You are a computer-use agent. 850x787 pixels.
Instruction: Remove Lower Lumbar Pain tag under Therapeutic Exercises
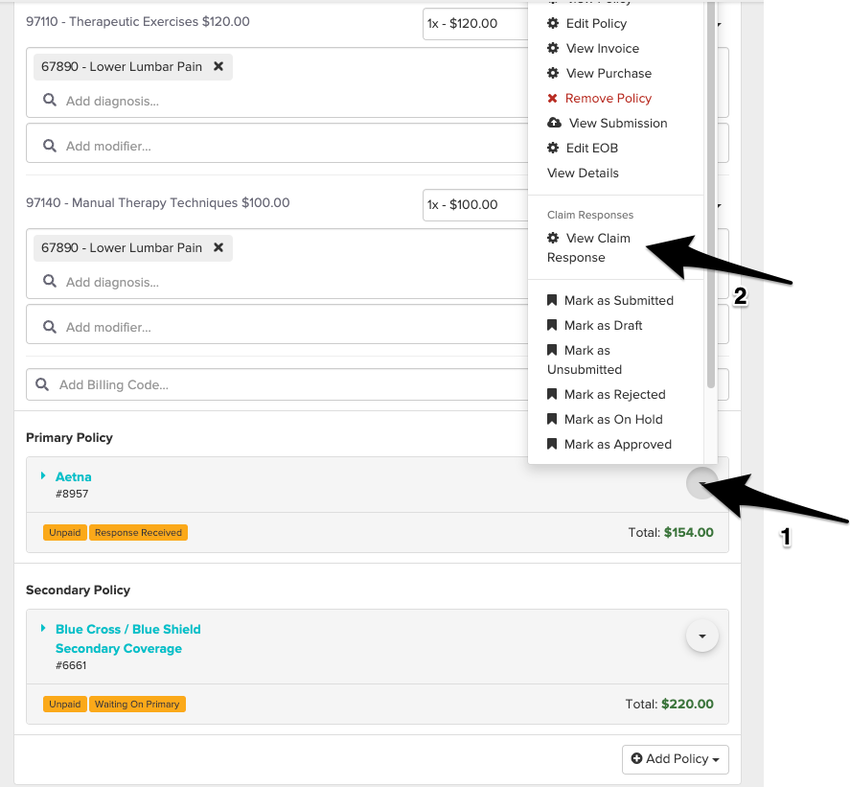(219, 67)
